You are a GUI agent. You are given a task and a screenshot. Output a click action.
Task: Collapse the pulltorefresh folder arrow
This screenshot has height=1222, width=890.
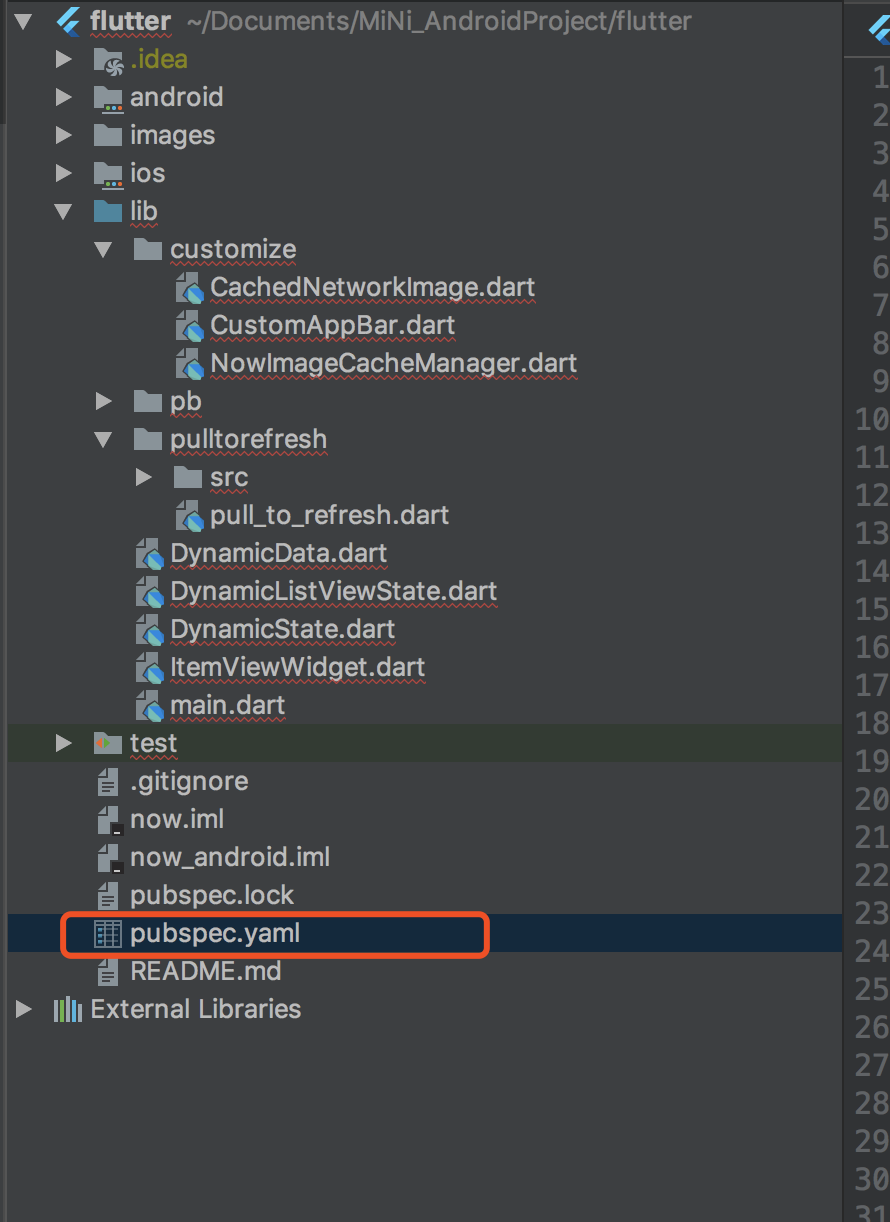click(104, 440)
